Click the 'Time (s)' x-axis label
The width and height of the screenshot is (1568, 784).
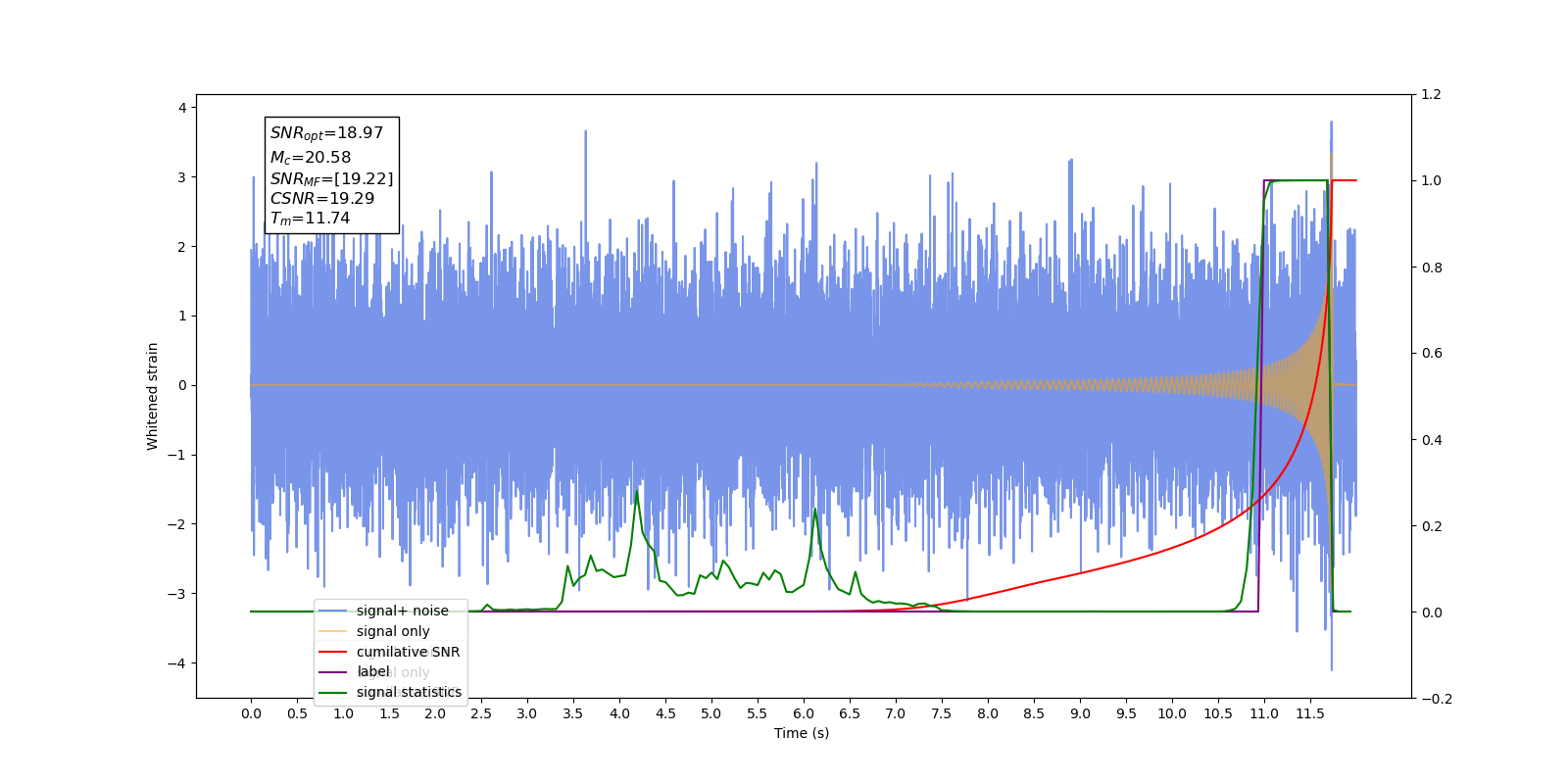[x=802, y=733]
